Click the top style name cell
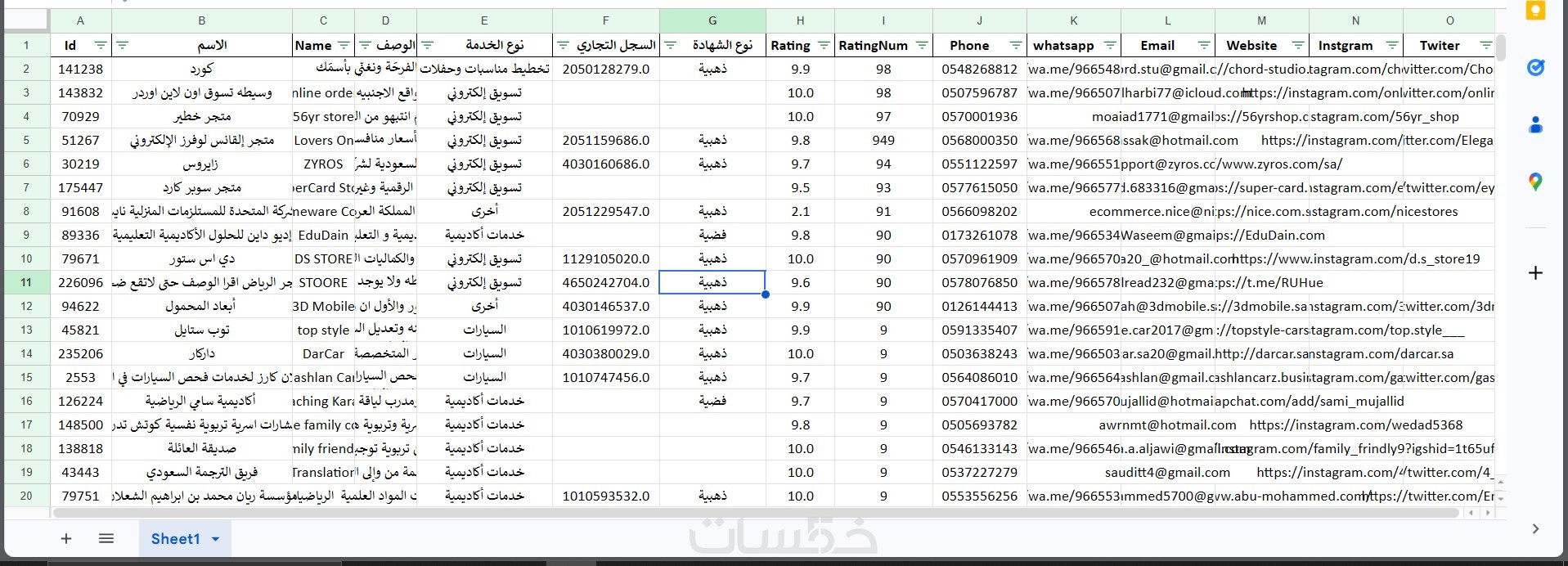The height and width of the screenshot is (566, 1568). pyautogui.click(x=323, y=330)
